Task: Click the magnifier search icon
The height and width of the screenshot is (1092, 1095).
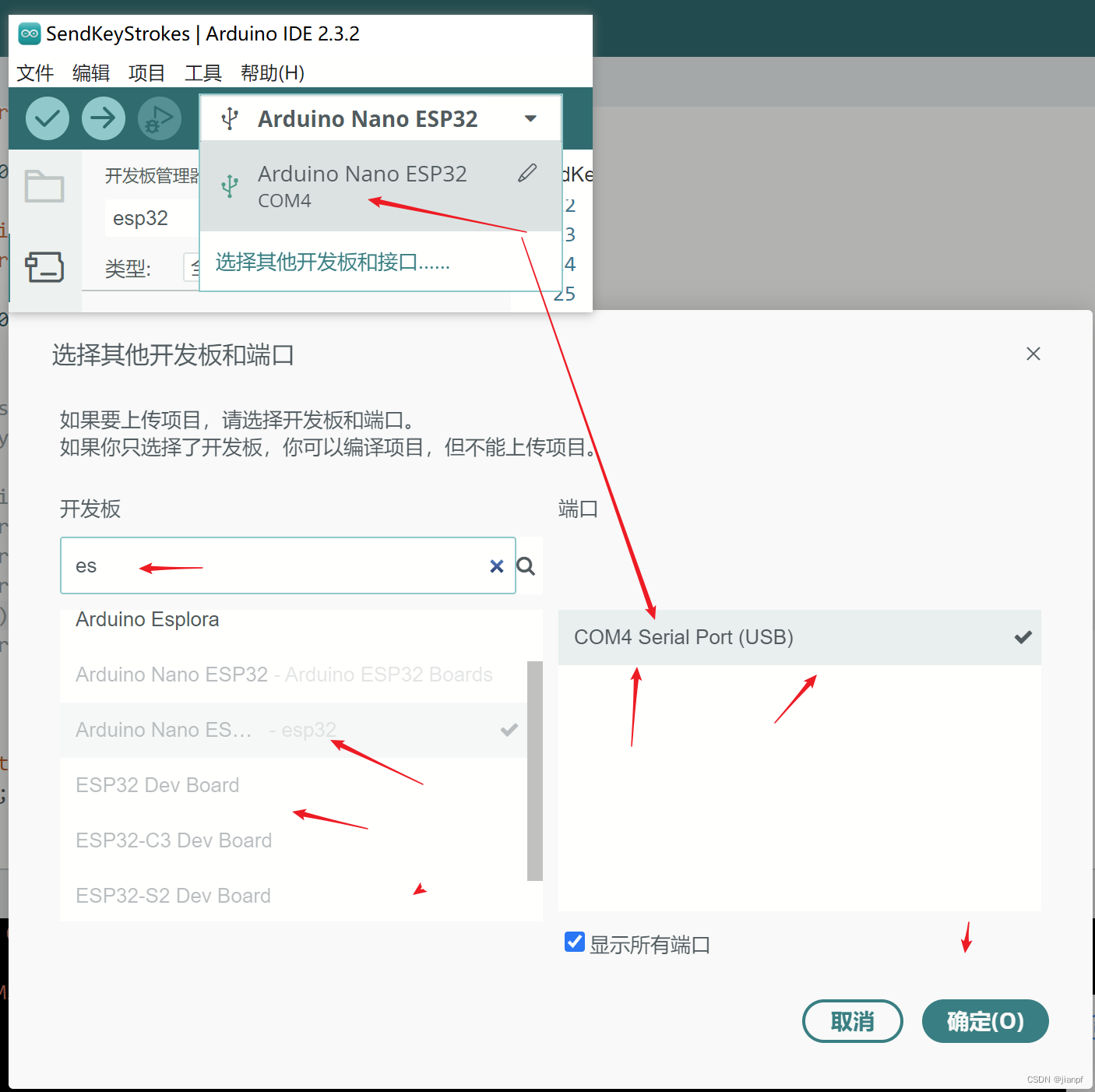Action: 526,566
